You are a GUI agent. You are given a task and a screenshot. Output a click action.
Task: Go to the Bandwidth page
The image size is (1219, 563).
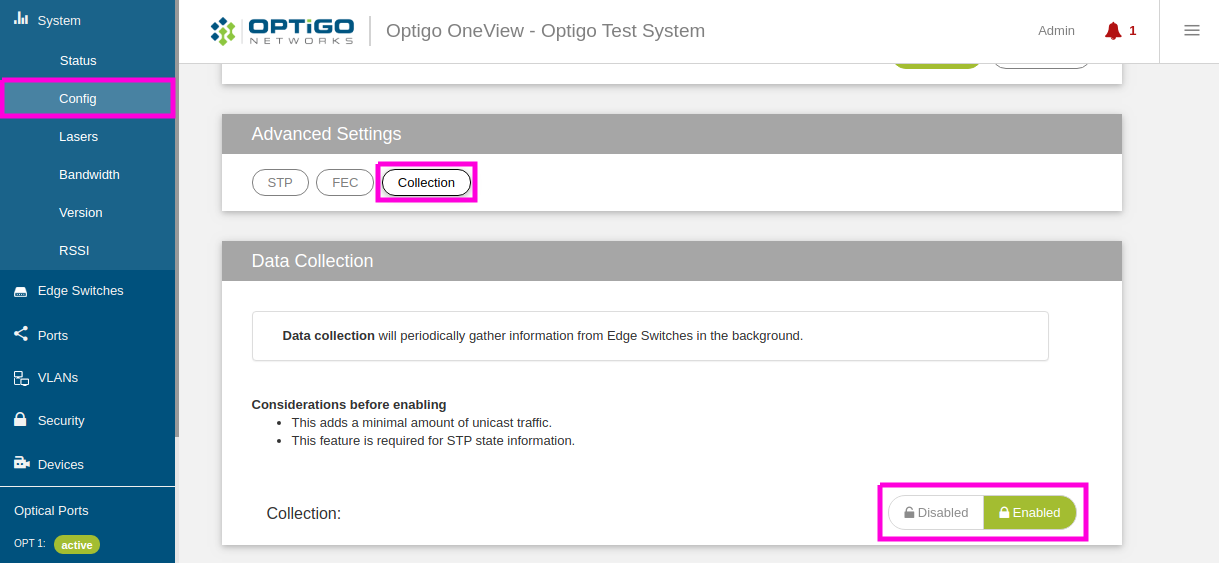89,175
